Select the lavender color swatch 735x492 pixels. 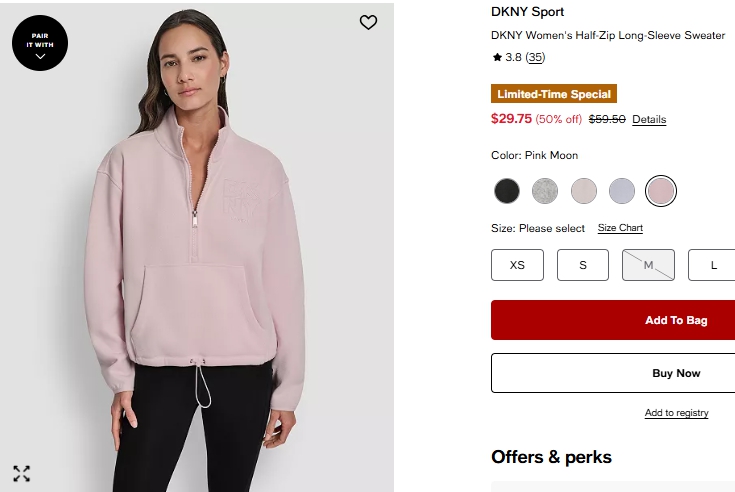coord(622,190)
